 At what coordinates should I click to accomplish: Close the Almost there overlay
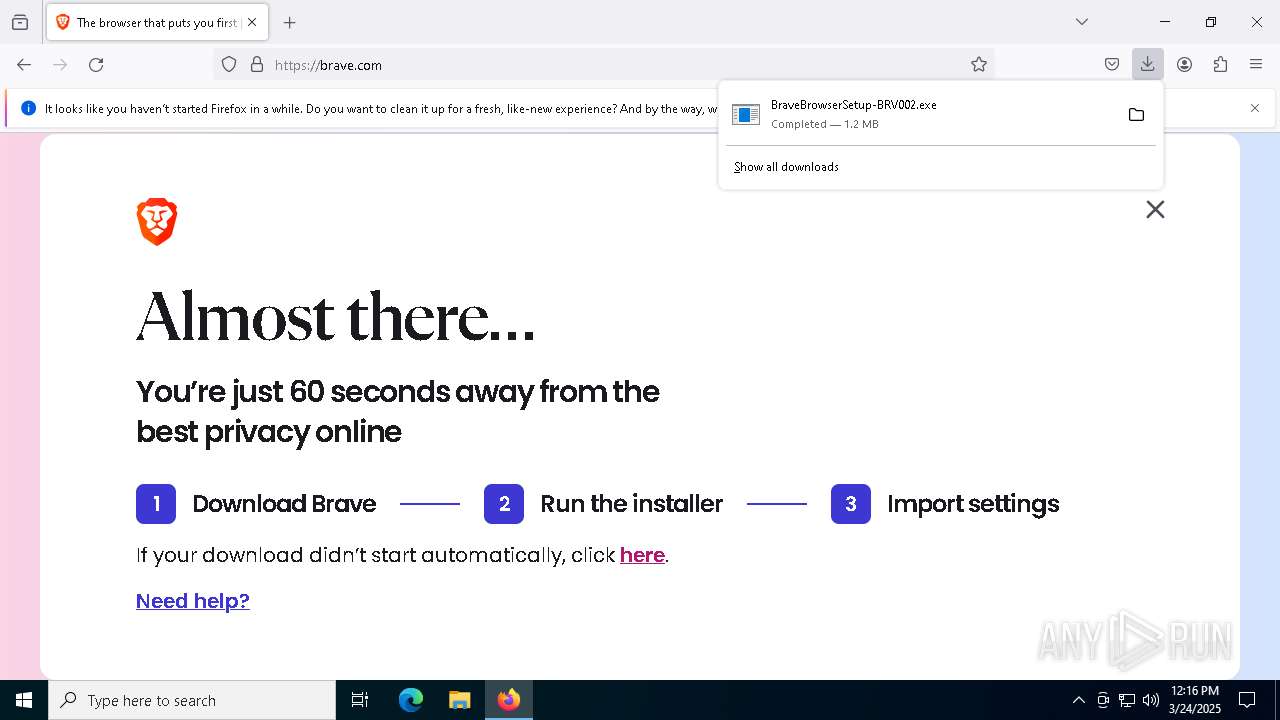(1155, 209)
